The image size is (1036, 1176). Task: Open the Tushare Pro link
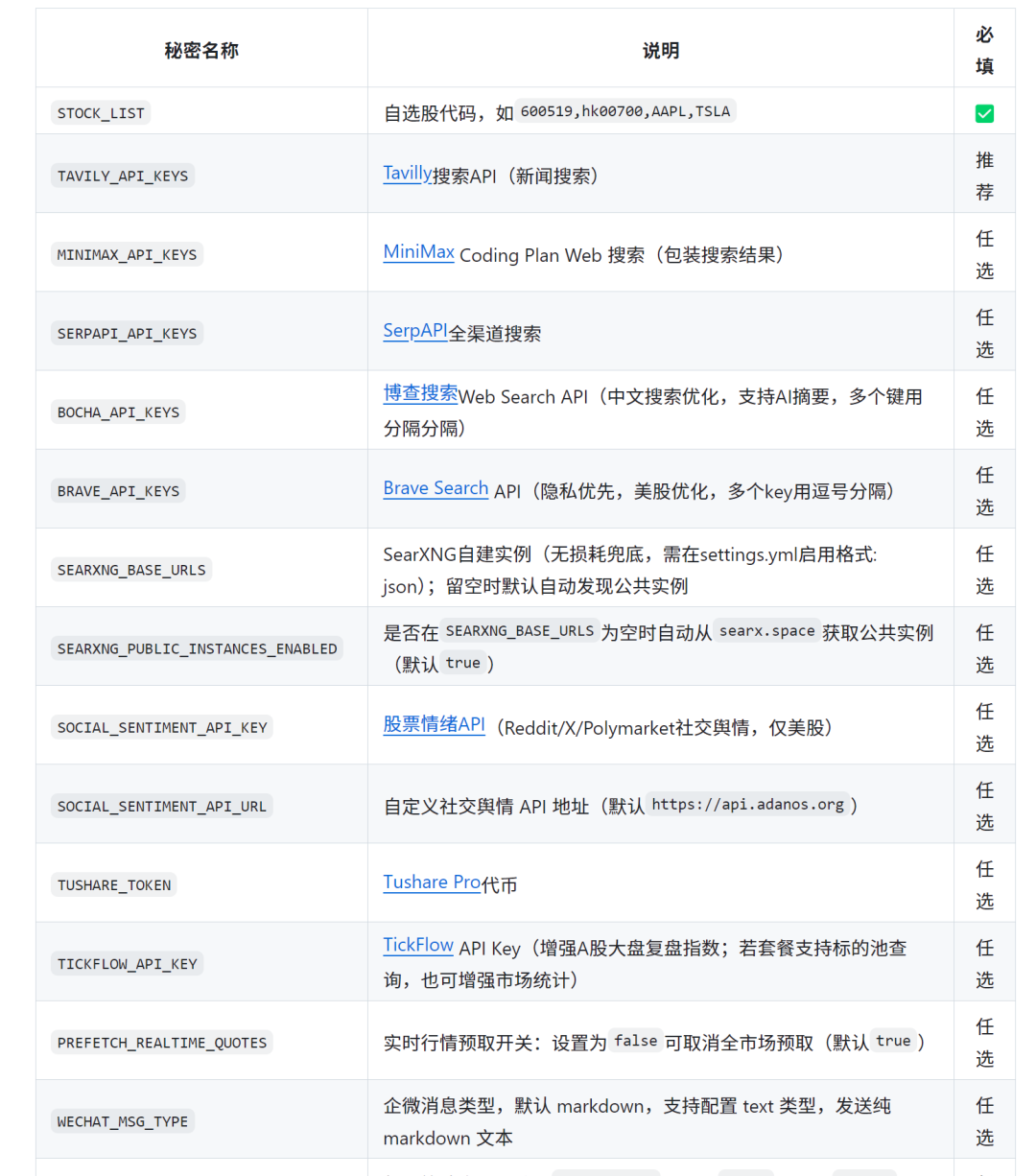click(x=432, y=882)
